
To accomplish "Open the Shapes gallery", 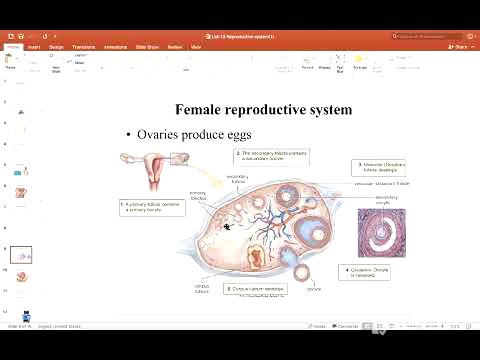I will (x=325, y=63).
